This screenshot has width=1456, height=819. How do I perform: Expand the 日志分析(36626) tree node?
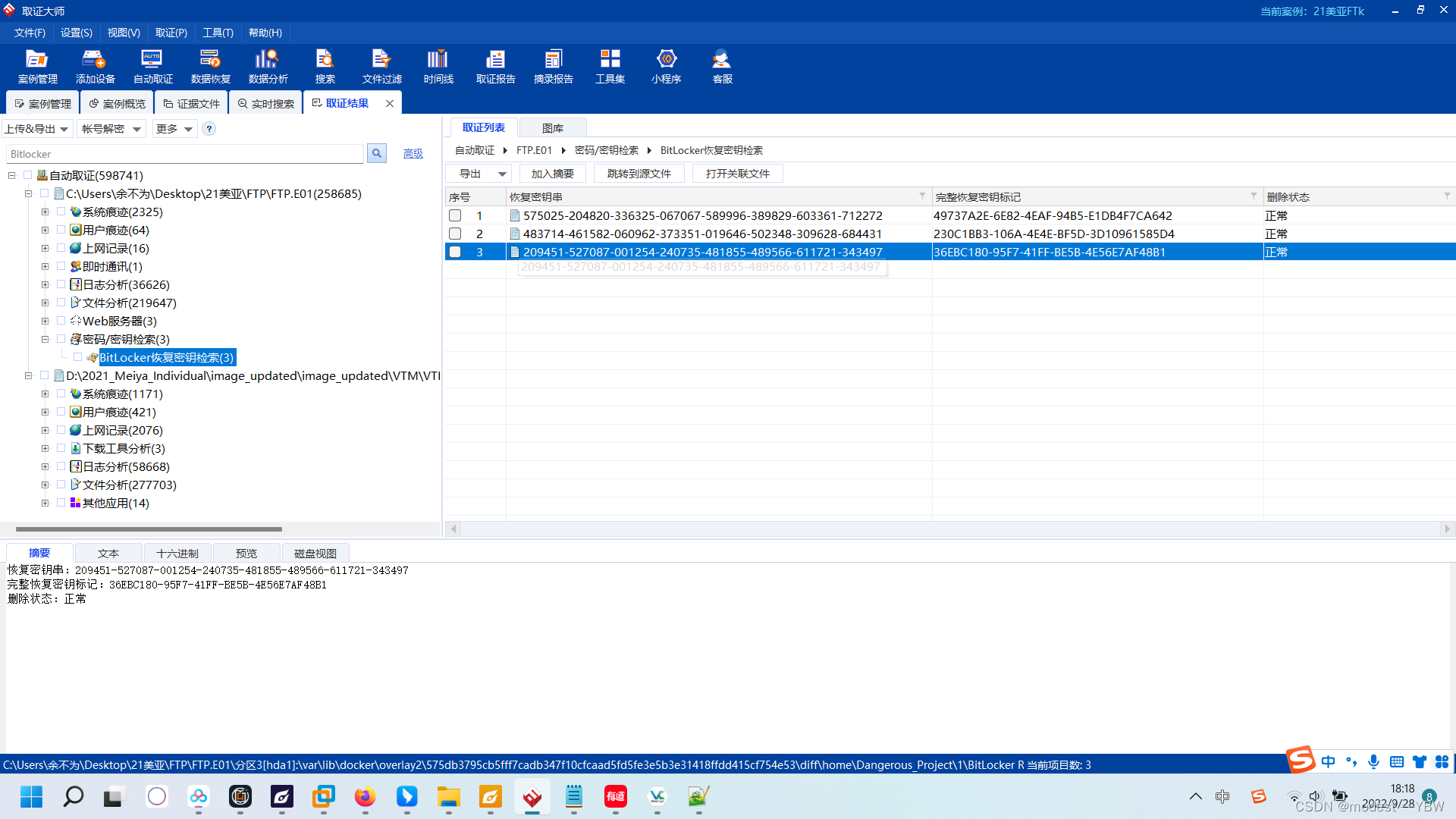45,285
